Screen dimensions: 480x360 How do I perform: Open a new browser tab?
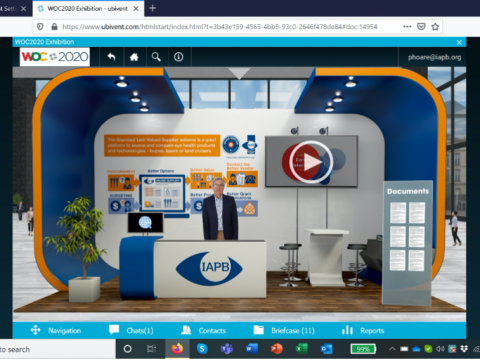tap(152, 8)
